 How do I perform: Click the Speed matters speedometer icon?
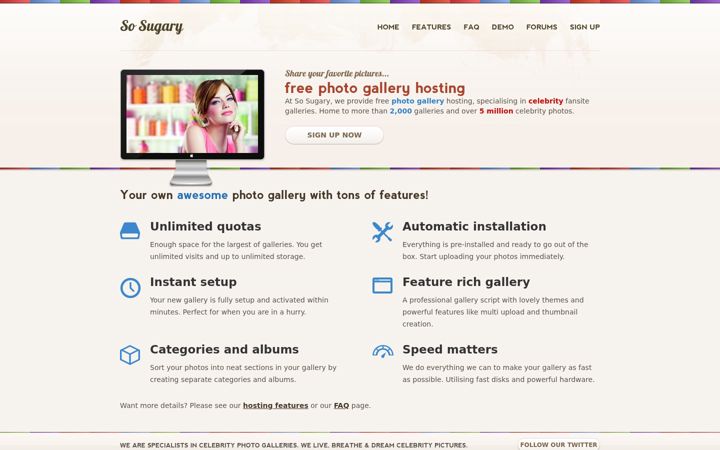pyautogui.click(x=383, y=351)
